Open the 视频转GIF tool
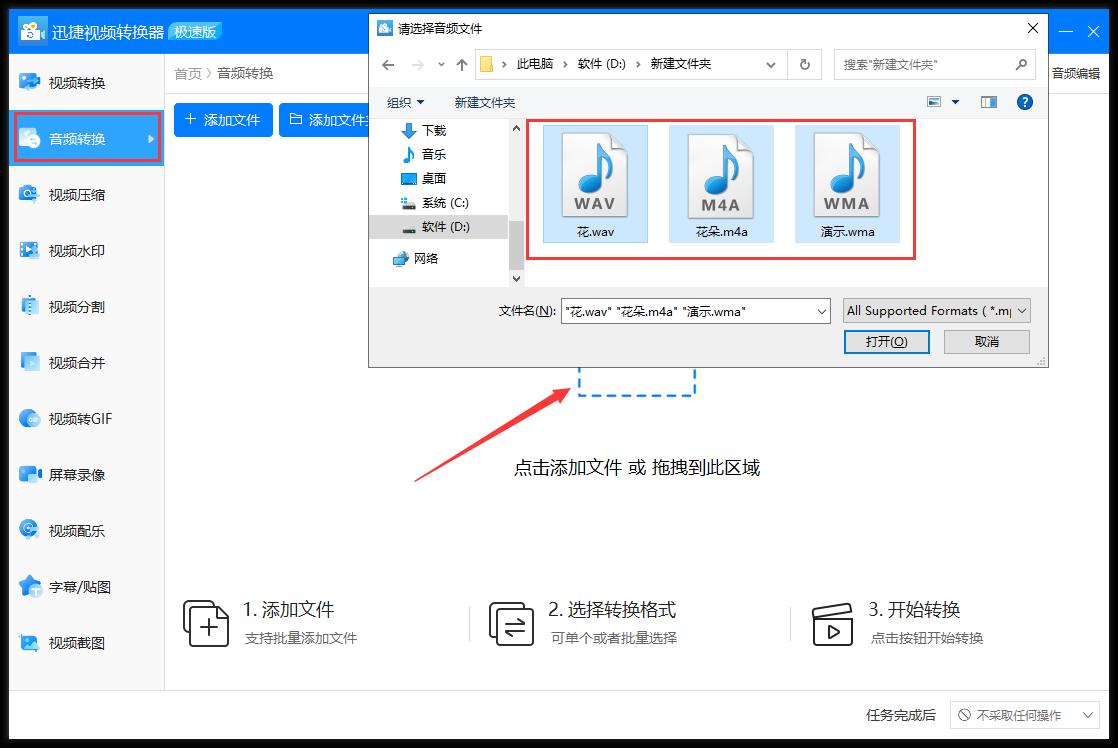The image size is (1118, 748). click(70, 419)
